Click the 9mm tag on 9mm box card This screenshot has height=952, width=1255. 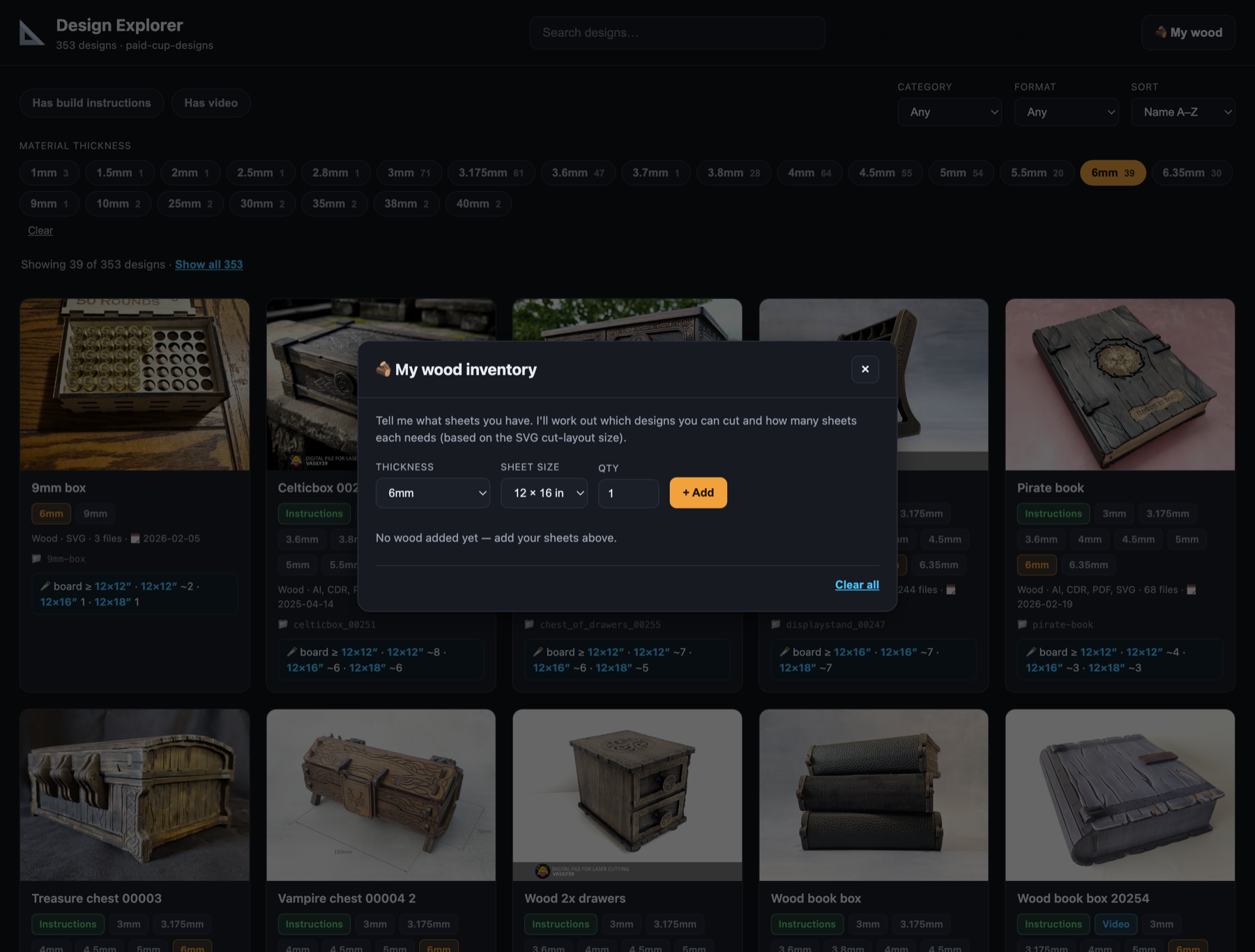click(x=96, y=514)
